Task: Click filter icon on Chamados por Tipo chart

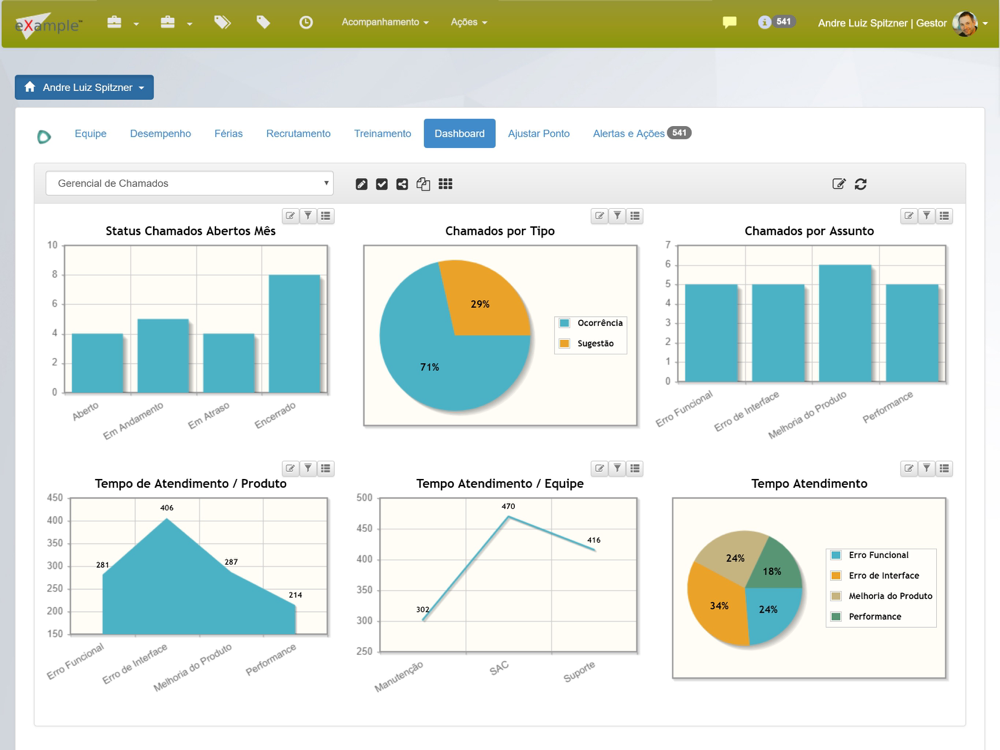Action: (617, 216)
